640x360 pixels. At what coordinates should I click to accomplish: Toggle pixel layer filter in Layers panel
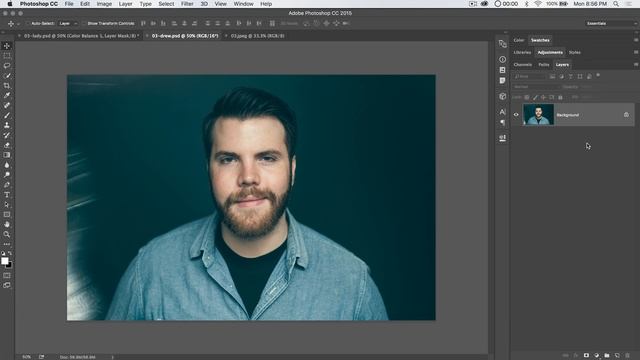click(552, 76)
